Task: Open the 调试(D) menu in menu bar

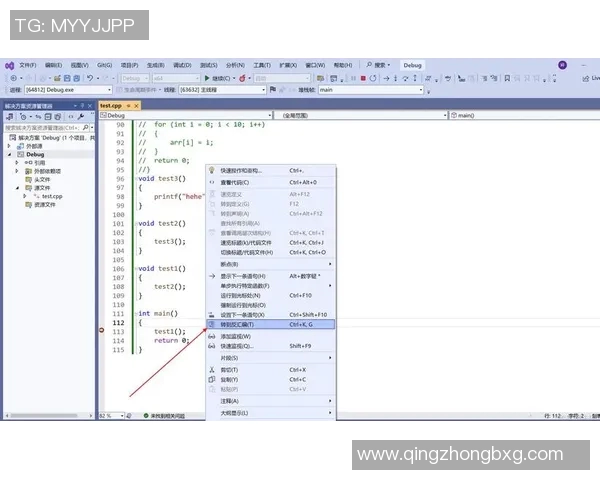Action: point(181,65)
